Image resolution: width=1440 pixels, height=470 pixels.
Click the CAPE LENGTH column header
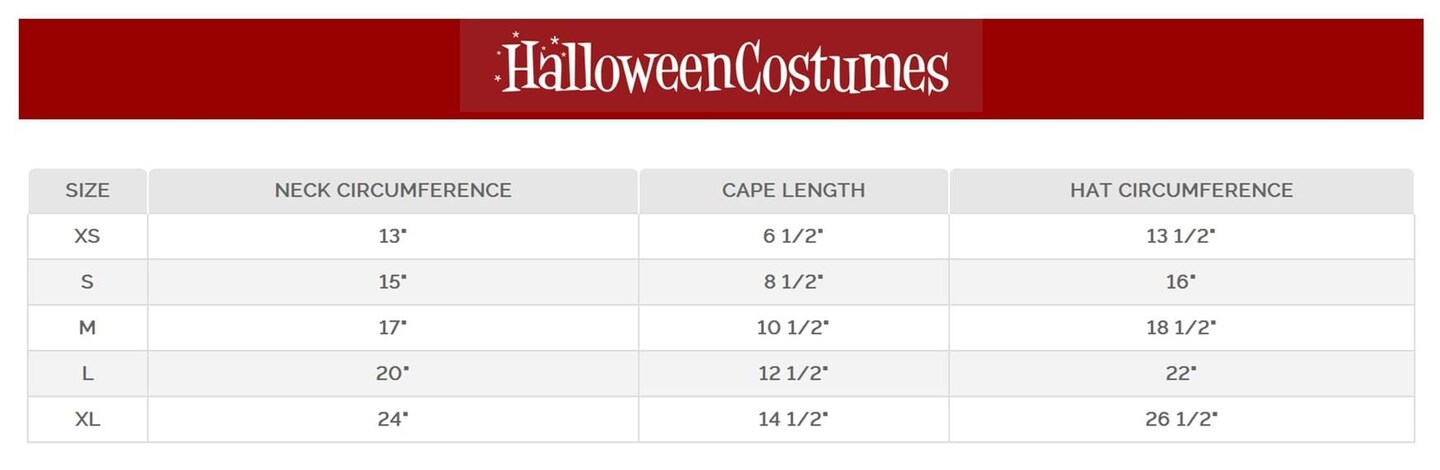coord(793,190)
